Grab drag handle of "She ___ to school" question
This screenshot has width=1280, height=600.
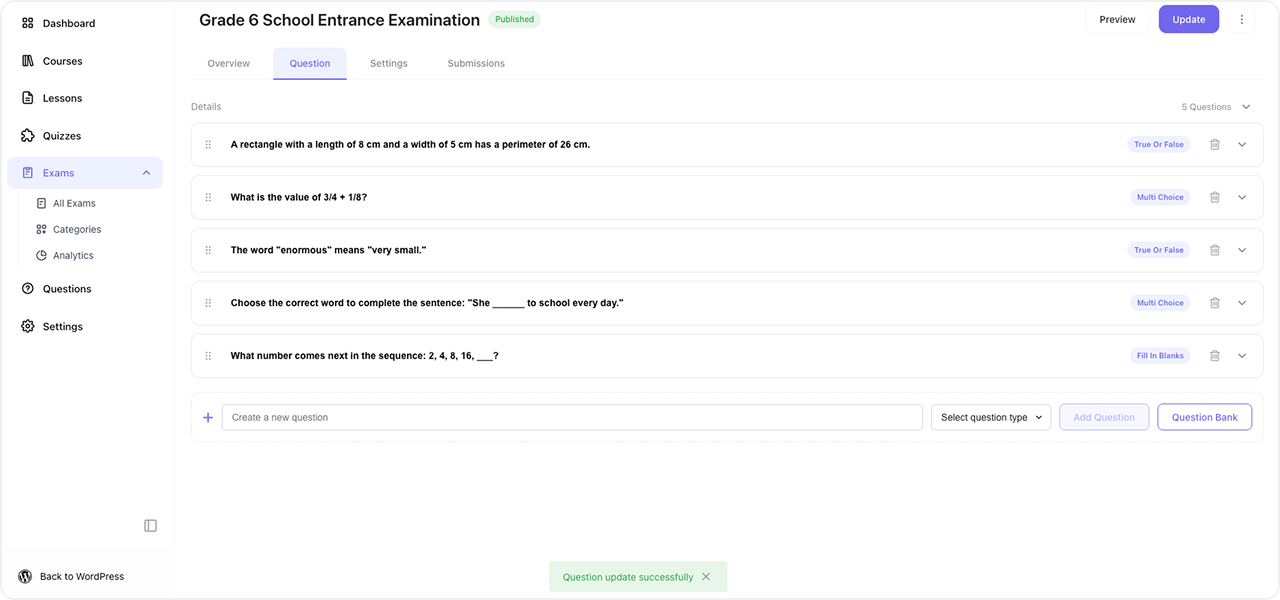pos(208,303)
